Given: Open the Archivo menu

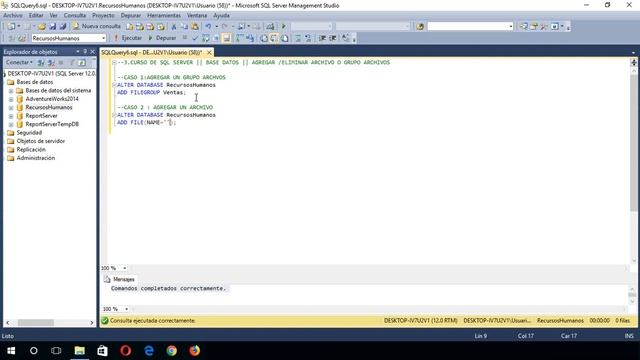Looking at the screenshot, I should (x=13, y=16).
